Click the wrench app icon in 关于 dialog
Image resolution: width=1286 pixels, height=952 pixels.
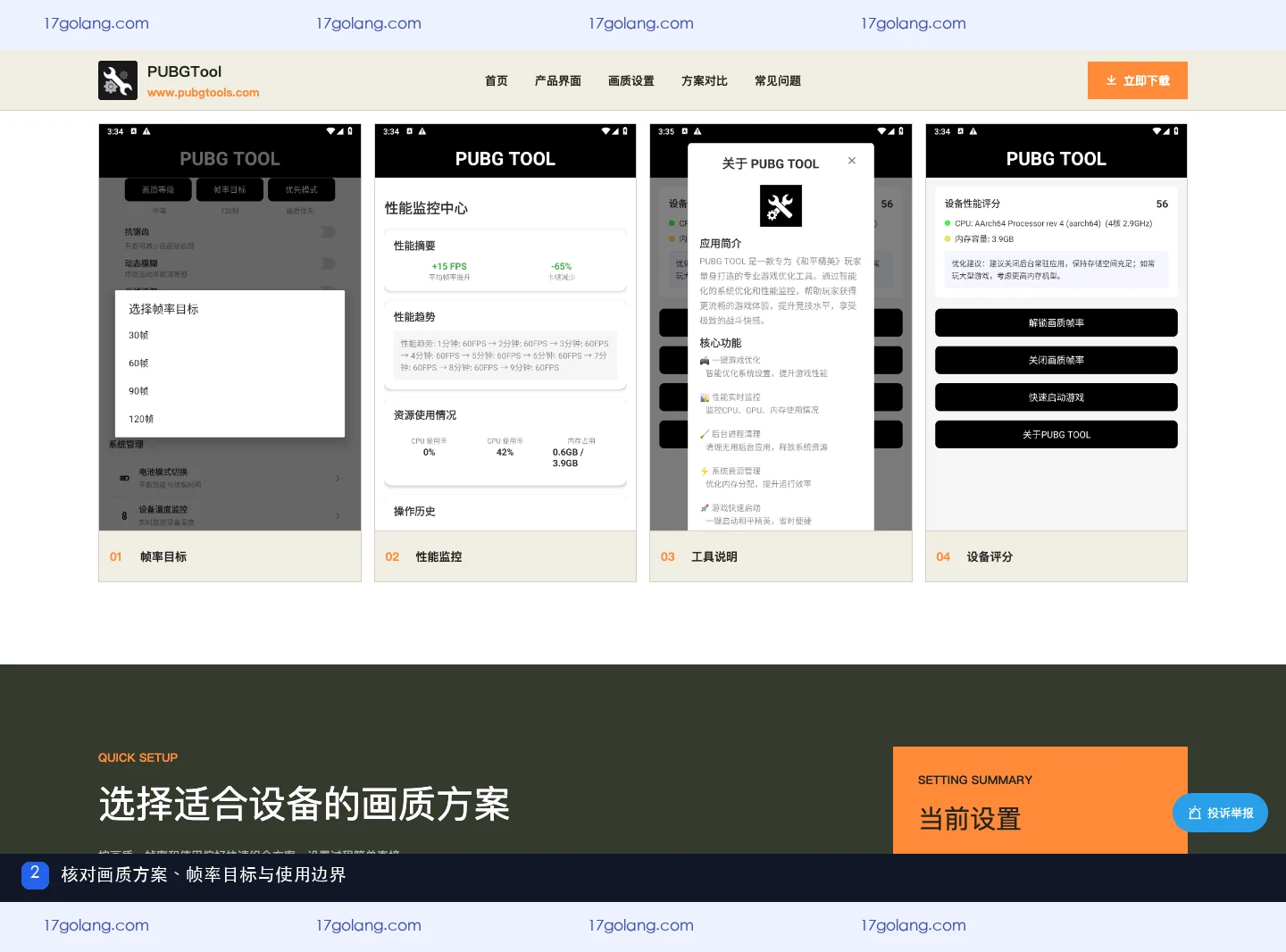coord(781,205)
